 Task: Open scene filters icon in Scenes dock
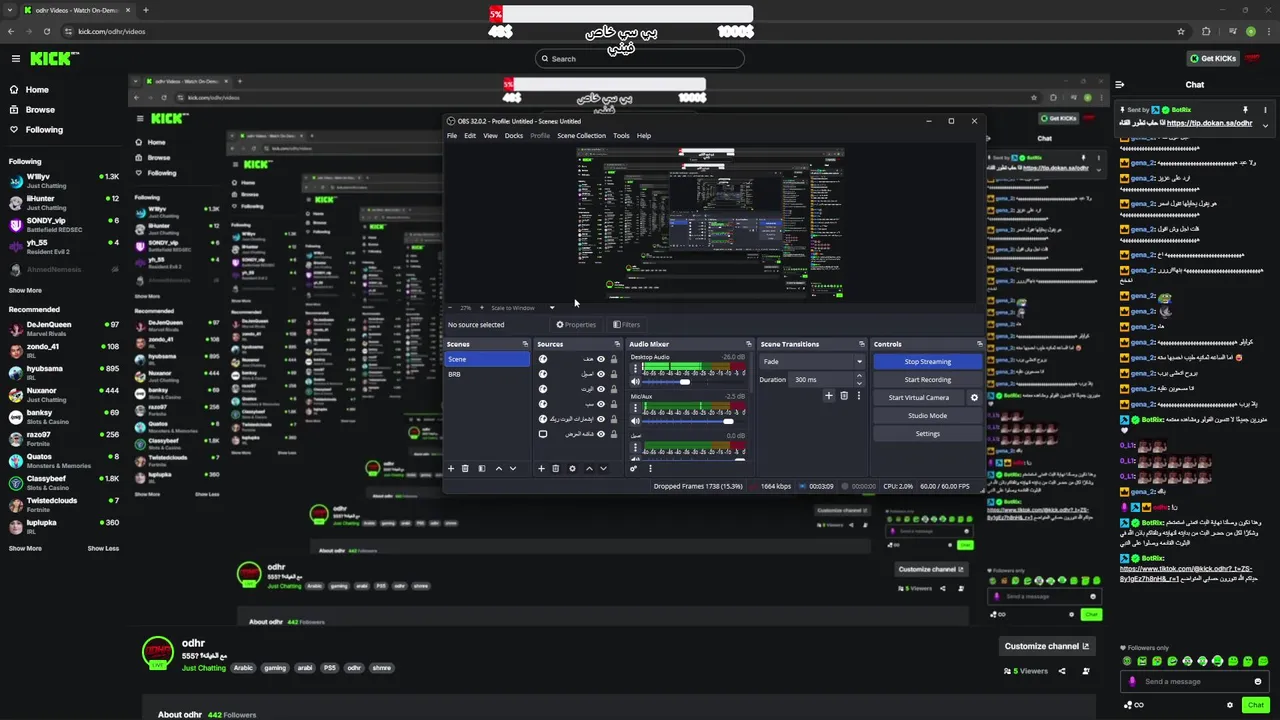point(482,468)
